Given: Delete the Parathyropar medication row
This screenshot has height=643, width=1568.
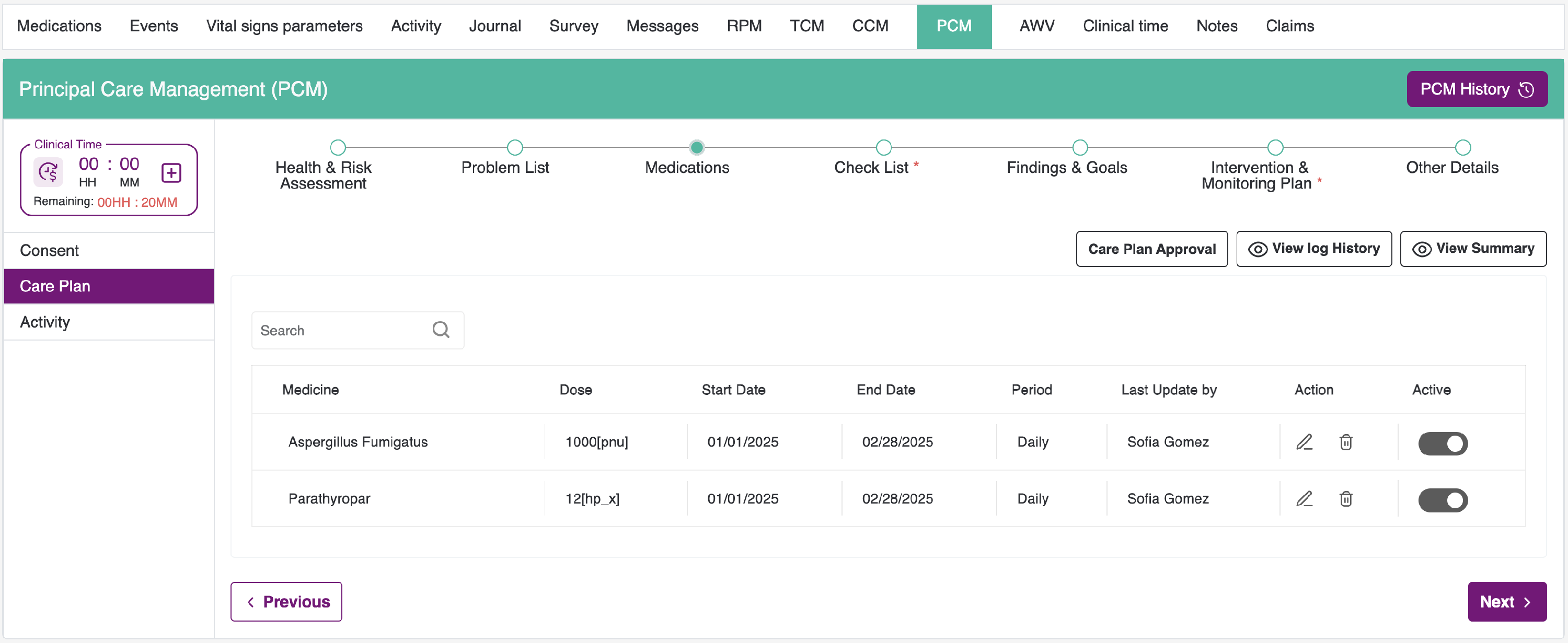Looking at the screenshot, I should pyautogui.click(x=1346, y=499).
